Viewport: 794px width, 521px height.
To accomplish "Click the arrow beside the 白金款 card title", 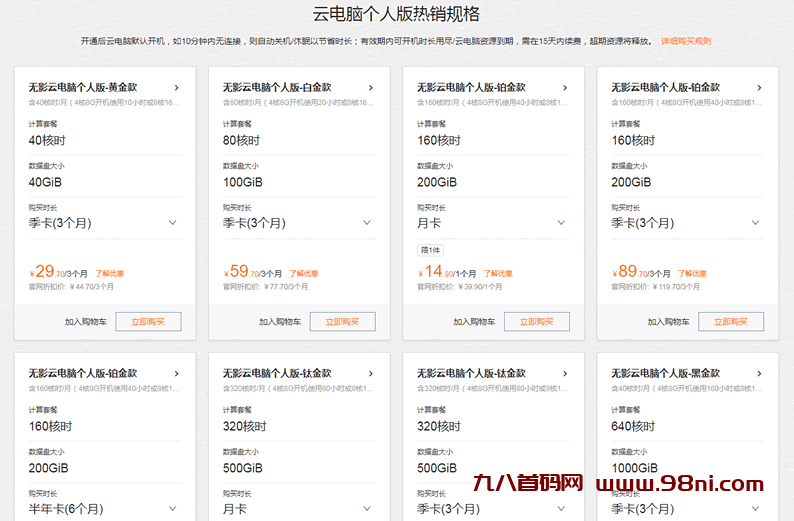I will (x=371, y=88).
